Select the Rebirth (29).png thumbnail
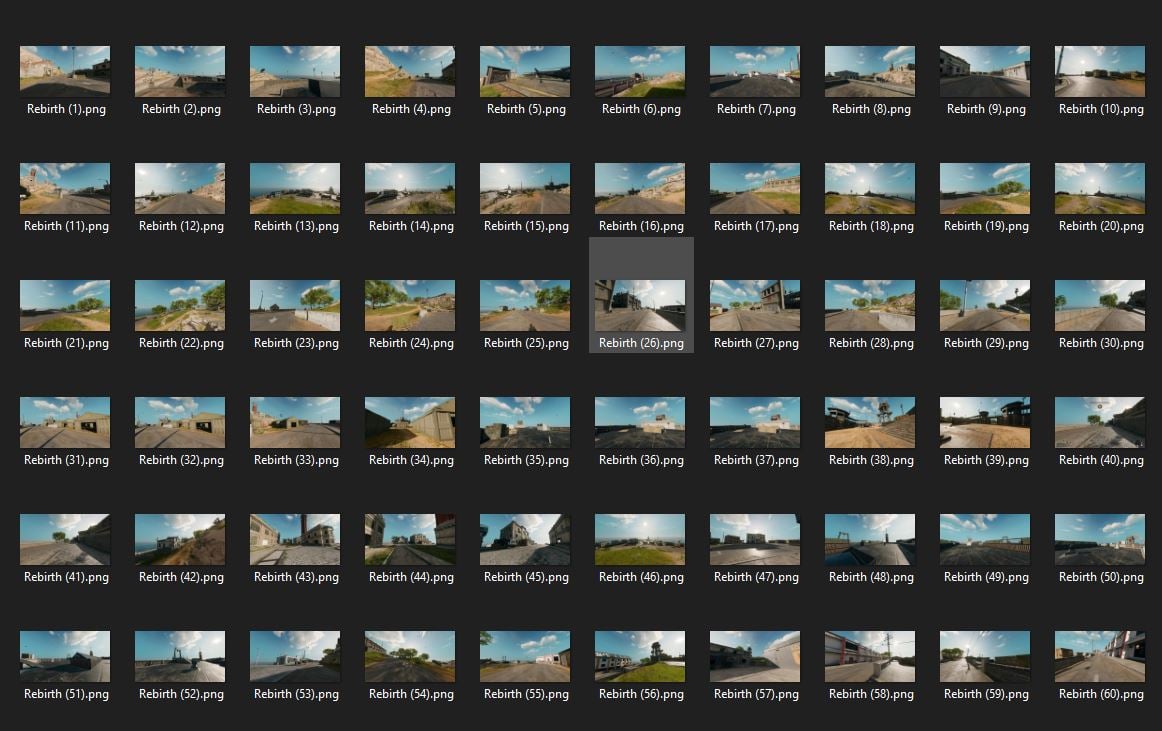The width and height of the screenshot is (1162, 731). pos(985,305)
